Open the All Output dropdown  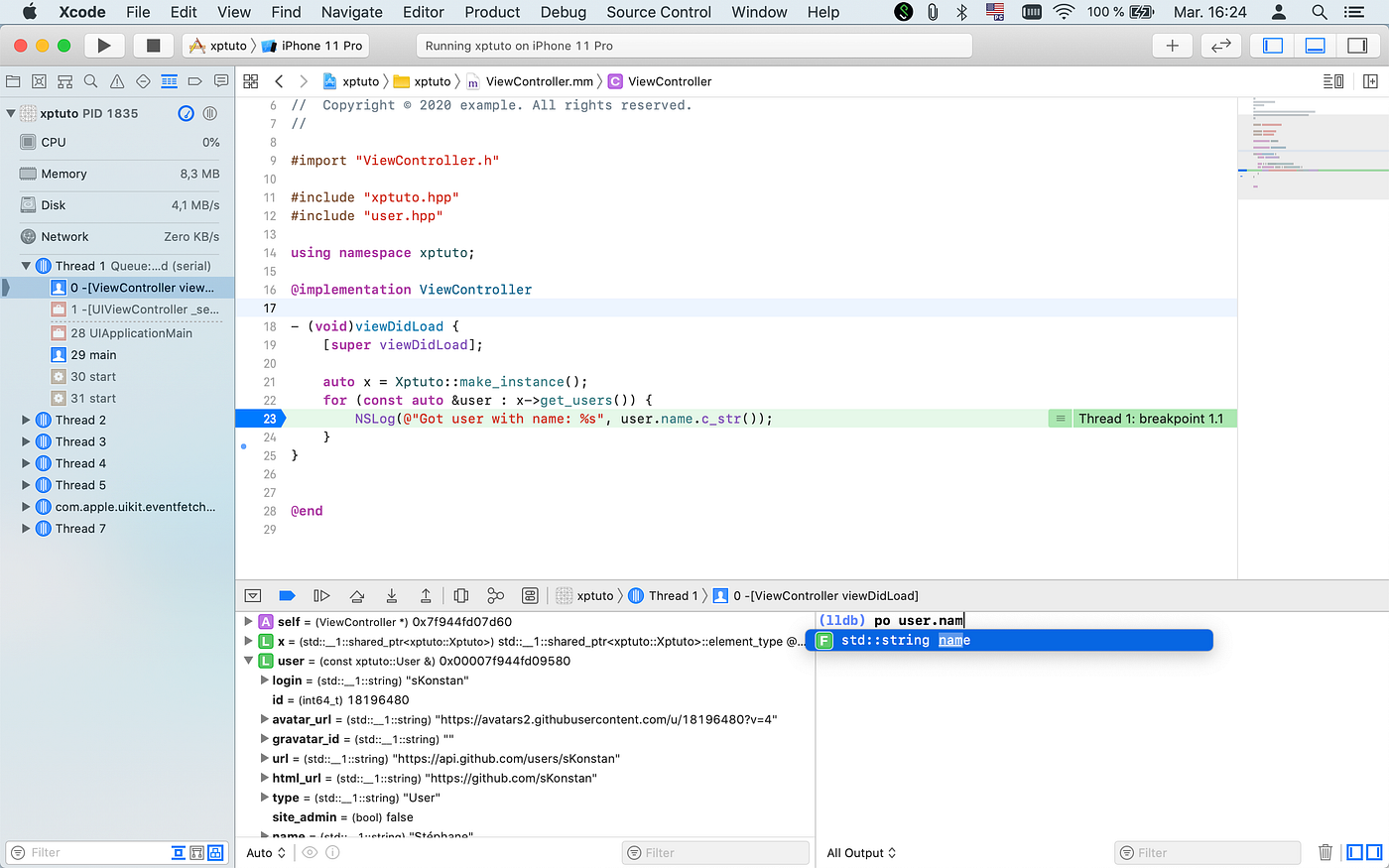point(859,852)
